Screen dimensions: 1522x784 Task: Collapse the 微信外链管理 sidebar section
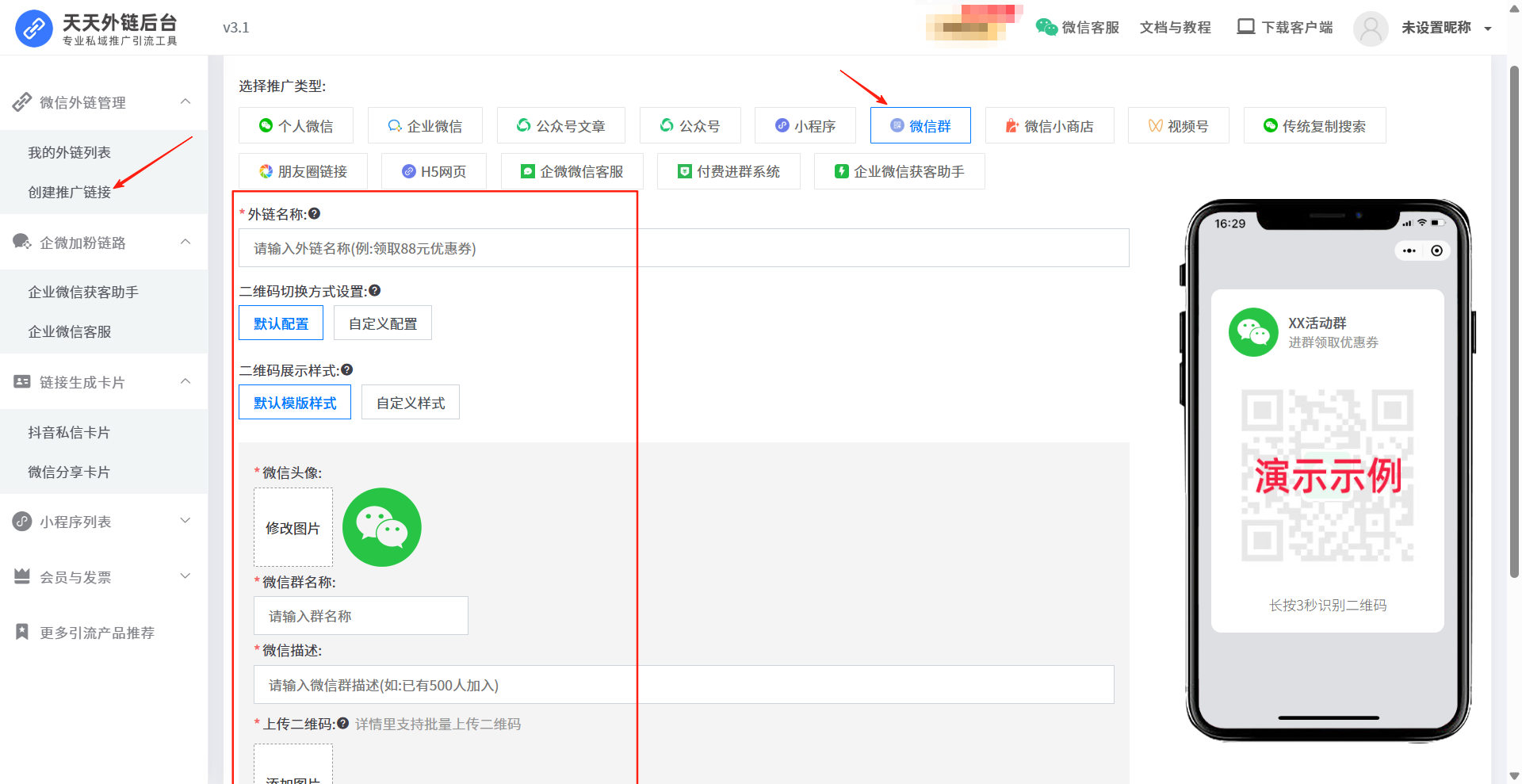coord(185,101)
